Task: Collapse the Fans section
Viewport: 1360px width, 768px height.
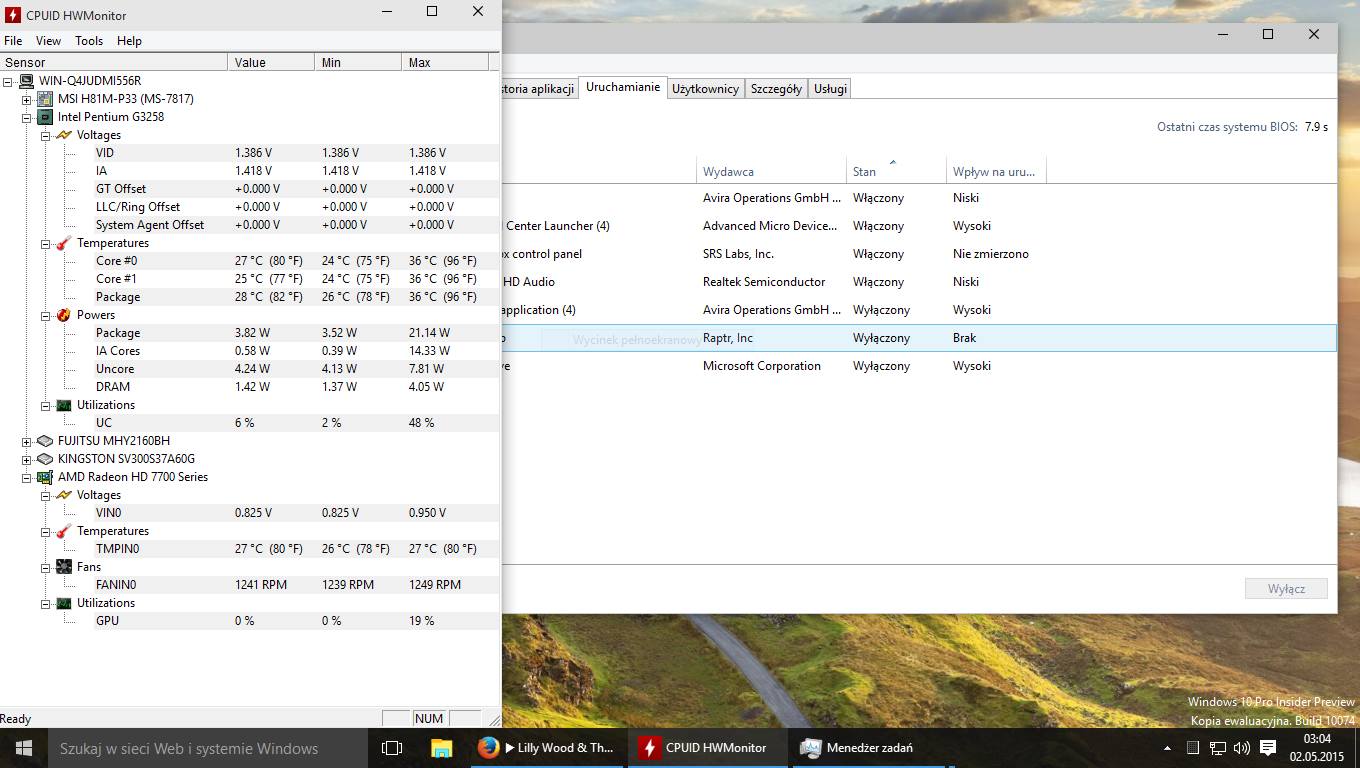Action: click(46, 567)
